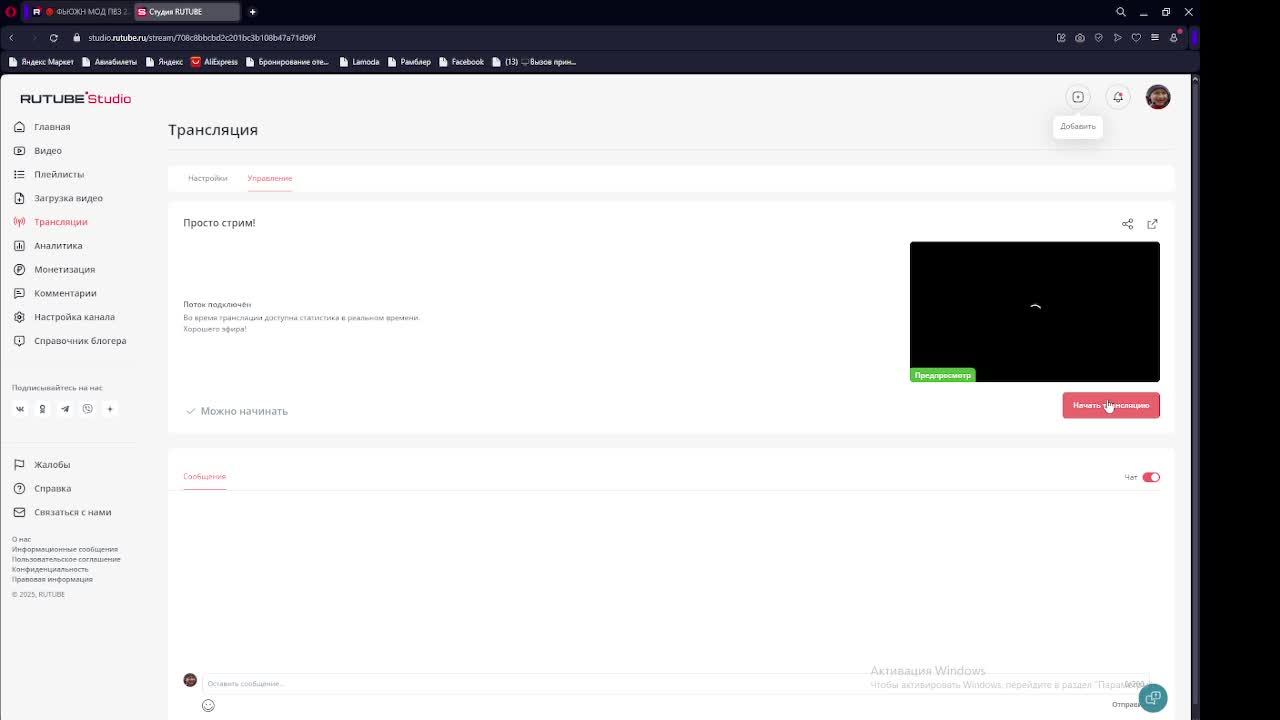Open Odnoklassniki social icon

(42, 409)
